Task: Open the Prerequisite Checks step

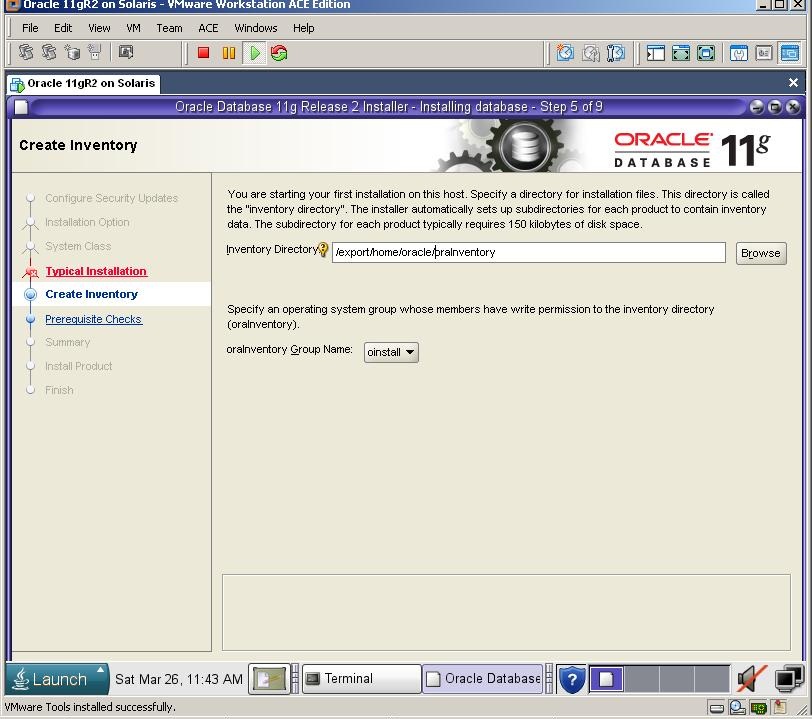Action: [93, 319]
